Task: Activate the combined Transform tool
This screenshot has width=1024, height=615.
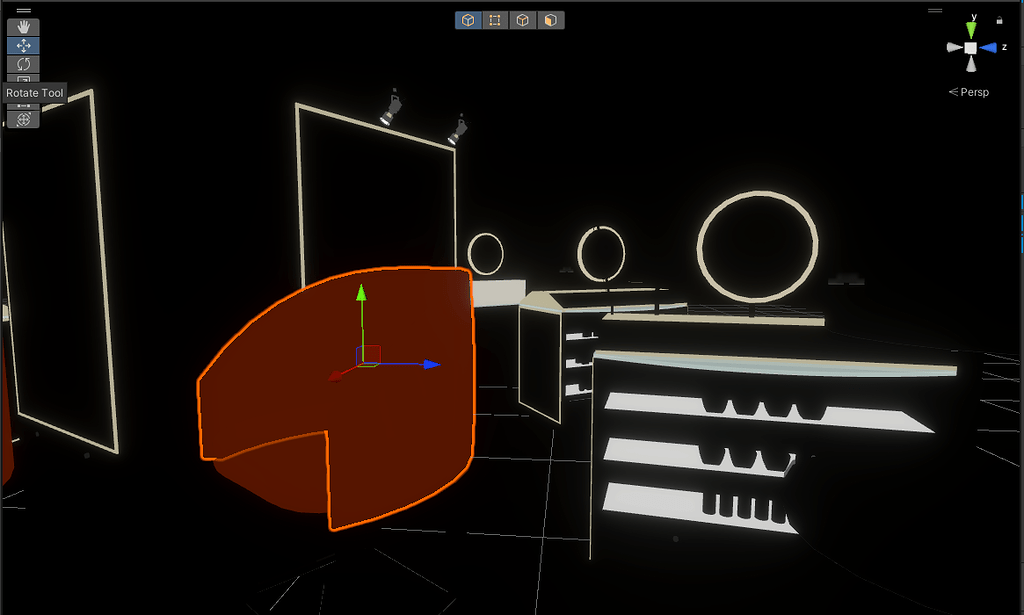Action: [x=23, y=117]
